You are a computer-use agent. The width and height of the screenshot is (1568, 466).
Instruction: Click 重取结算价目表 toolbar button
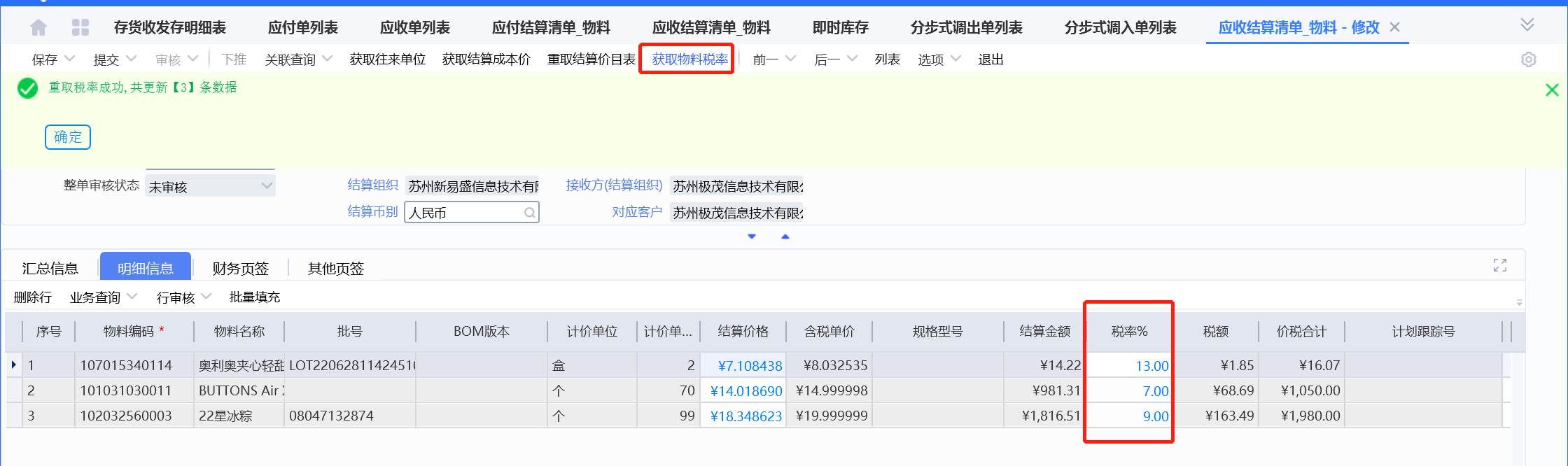click(x=591, y=59)
